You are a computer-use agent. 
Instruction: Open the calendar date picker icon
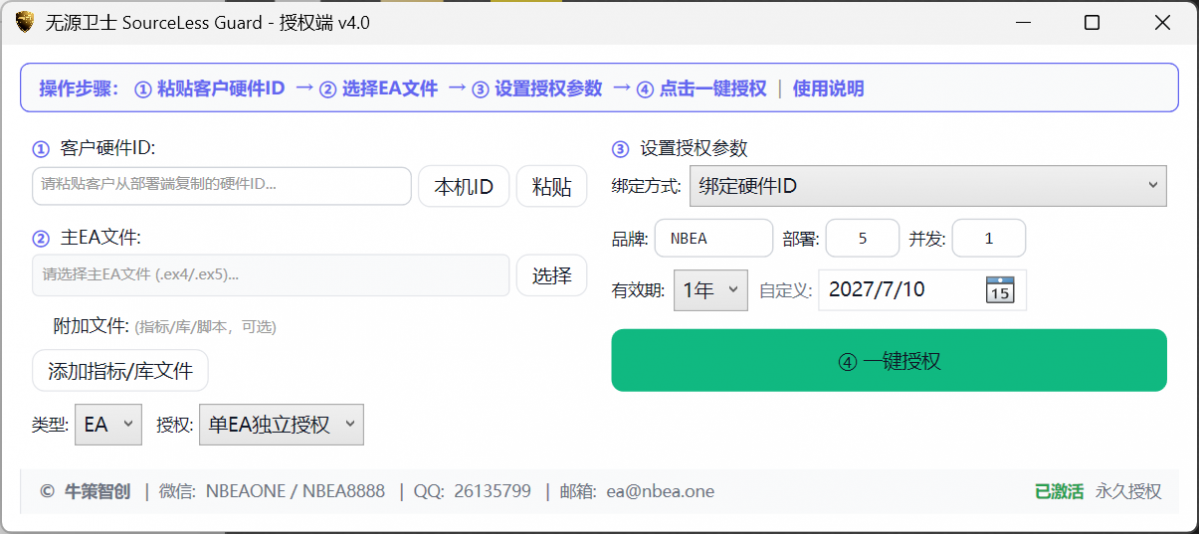click(1000, 290)
